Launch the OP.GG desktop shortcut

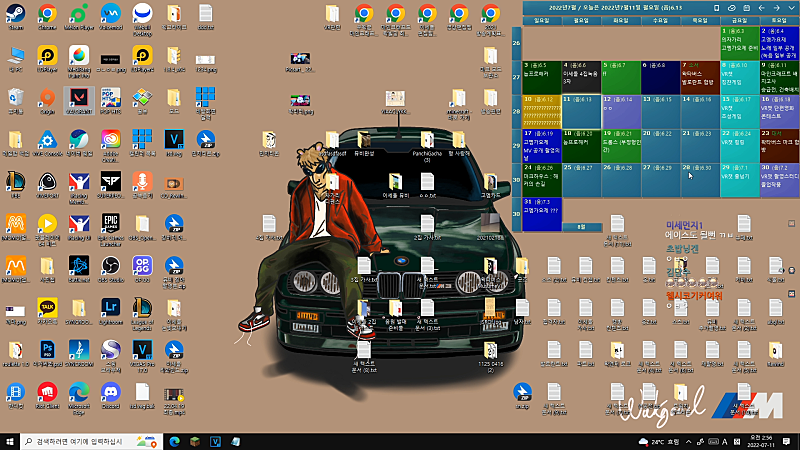[x=142, y=264]
